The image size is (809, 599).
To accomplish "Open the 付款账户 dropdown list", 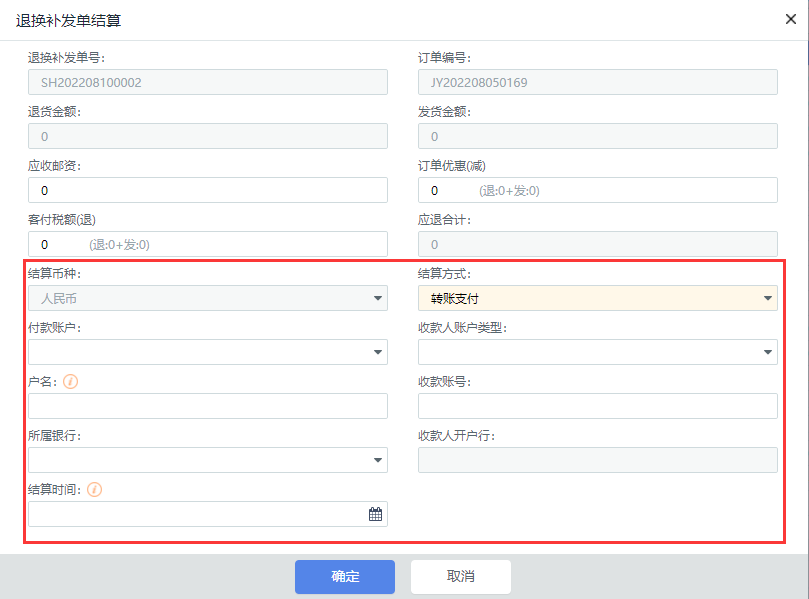I will tap(378, 352).
